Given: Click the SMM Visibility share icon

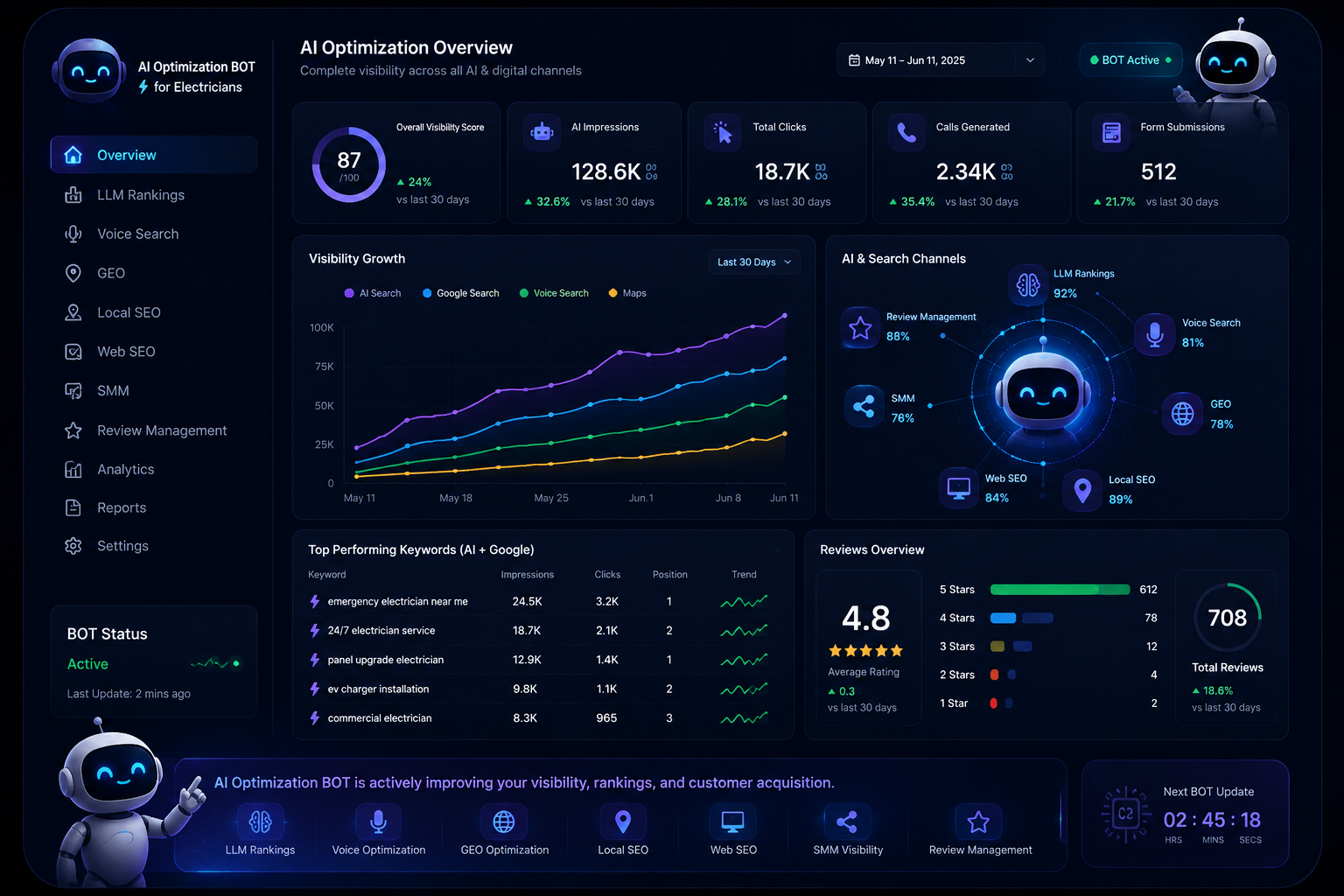Looking at the screenshot, I should [847, 822].
